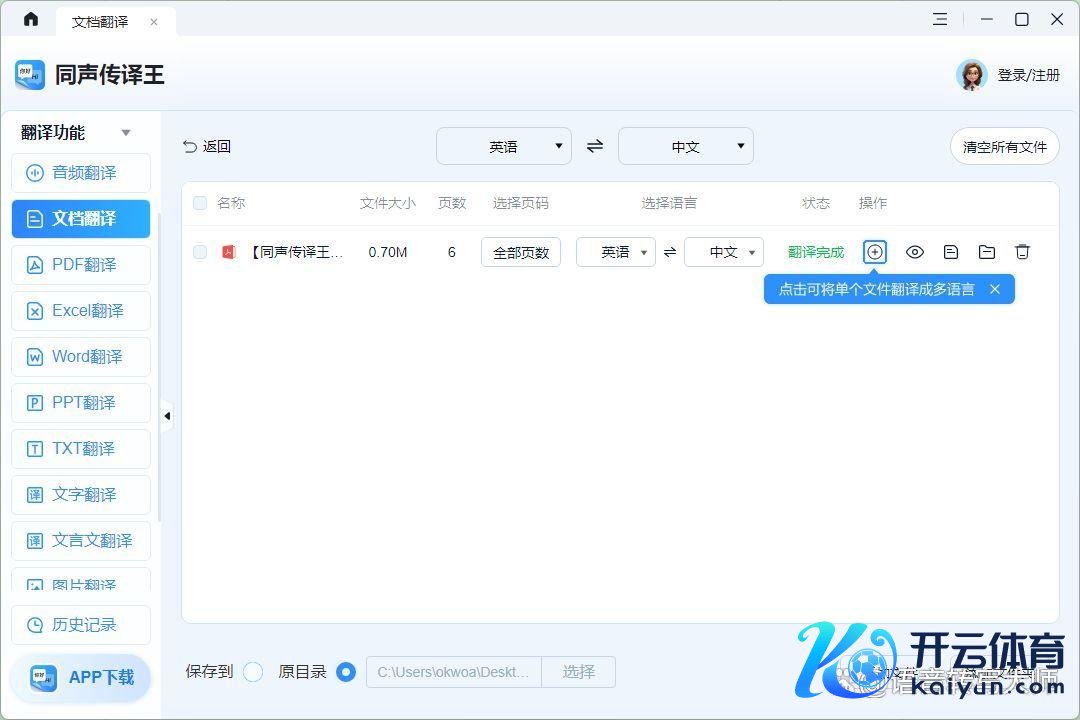Image resolution: width=1080 pixels, height=720 pixels.
Task: Click the multi-language translate plus icon
Action: pyautogui.click(x=875, y=252)
